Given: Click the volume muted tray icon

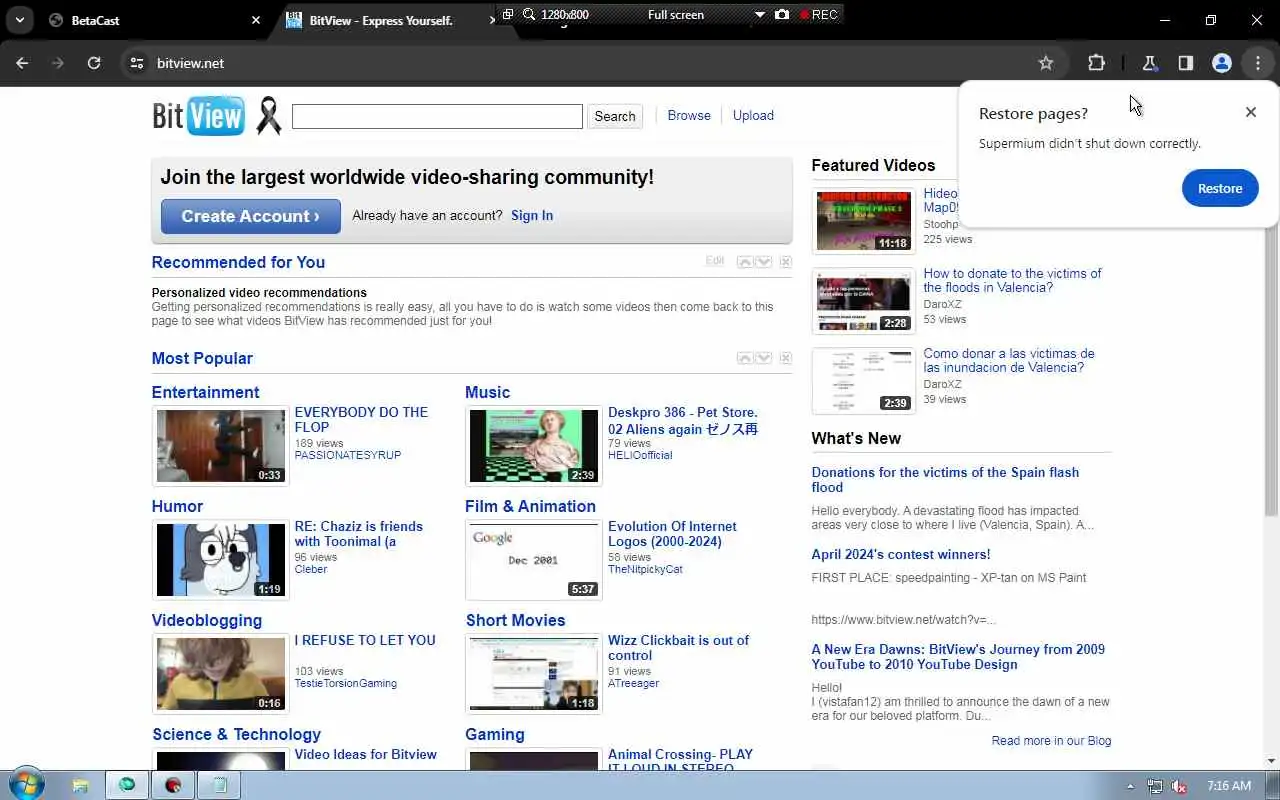Looking at the screenshot, I should 1180,786.
